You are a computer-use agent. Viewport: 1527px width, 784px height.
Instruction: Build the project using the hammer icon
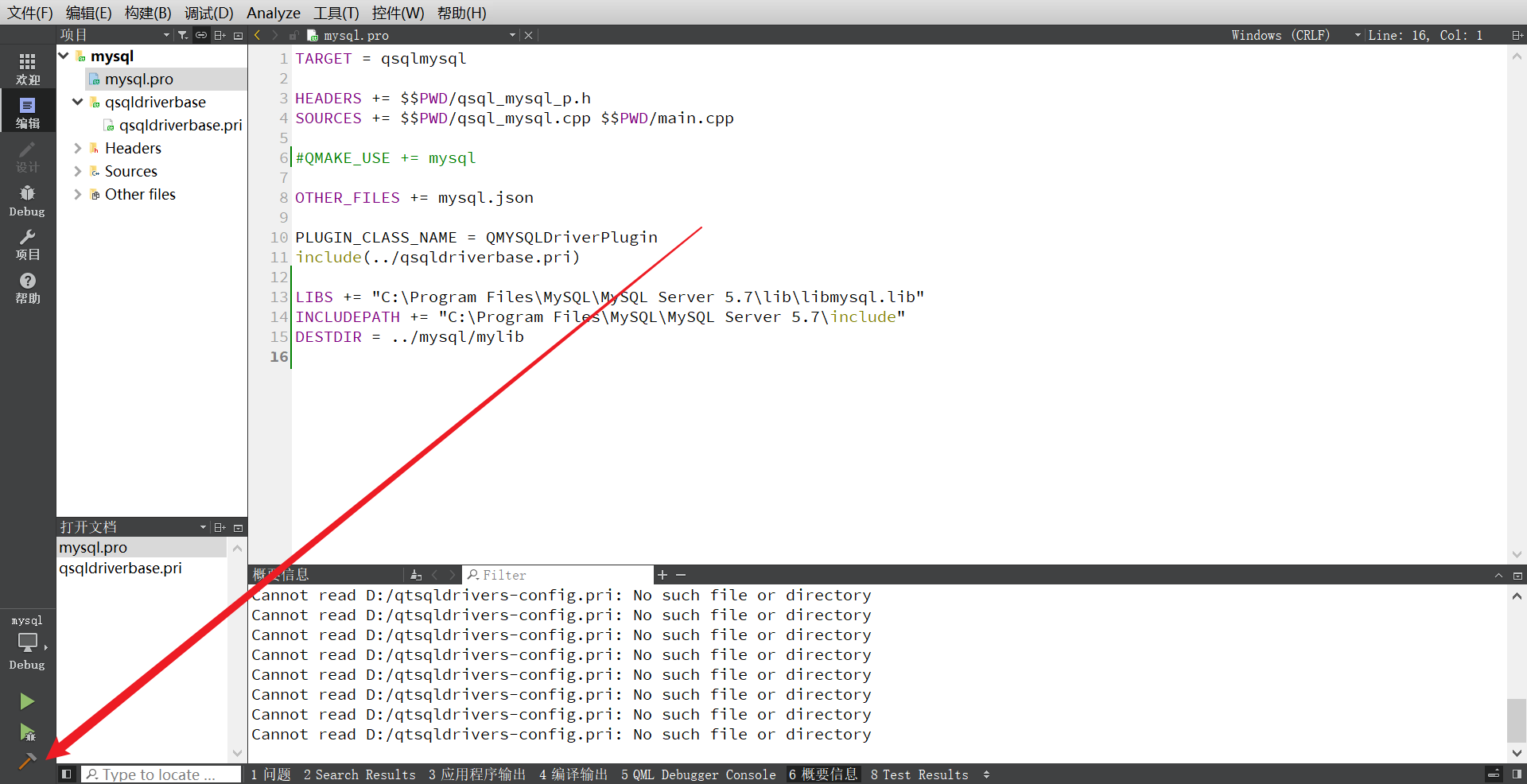(26, 761)
